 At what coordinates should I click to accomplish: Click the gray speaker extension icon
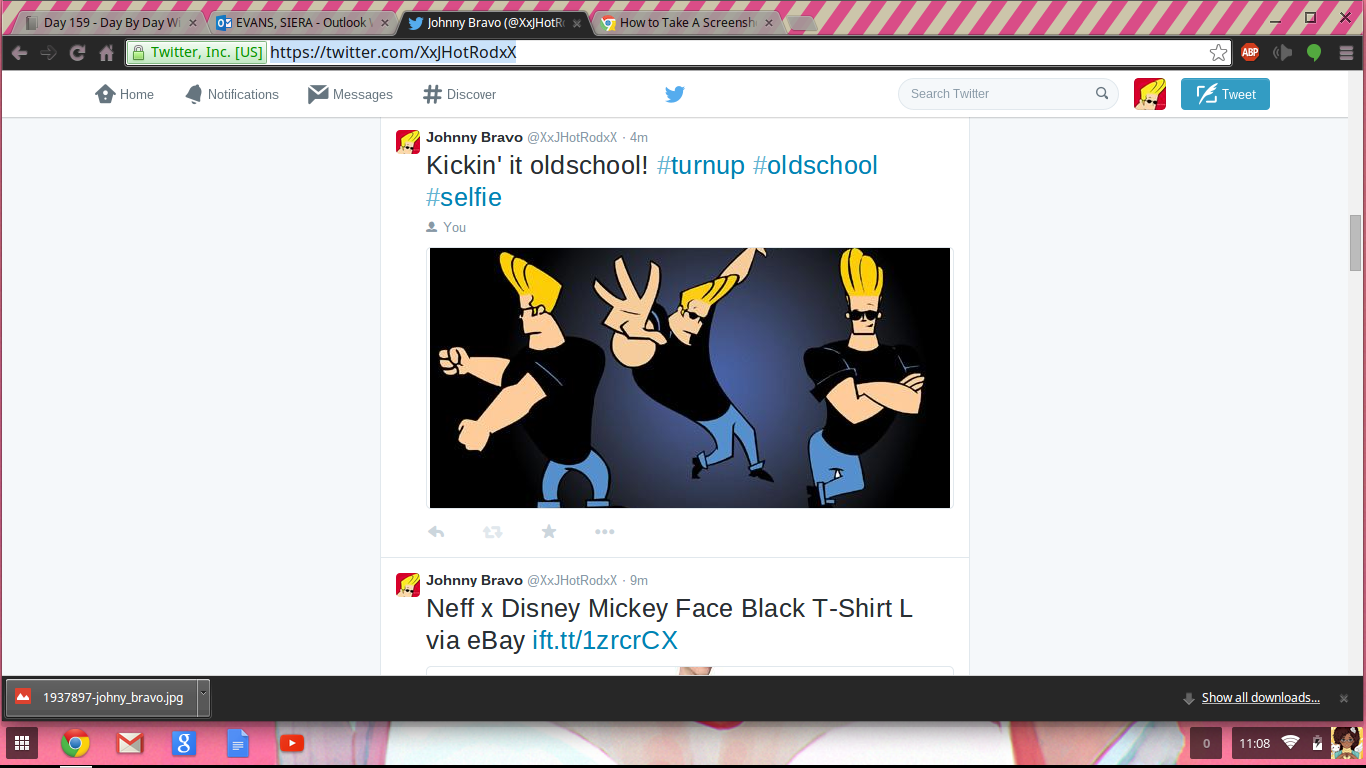click(x=1282, y=53)
